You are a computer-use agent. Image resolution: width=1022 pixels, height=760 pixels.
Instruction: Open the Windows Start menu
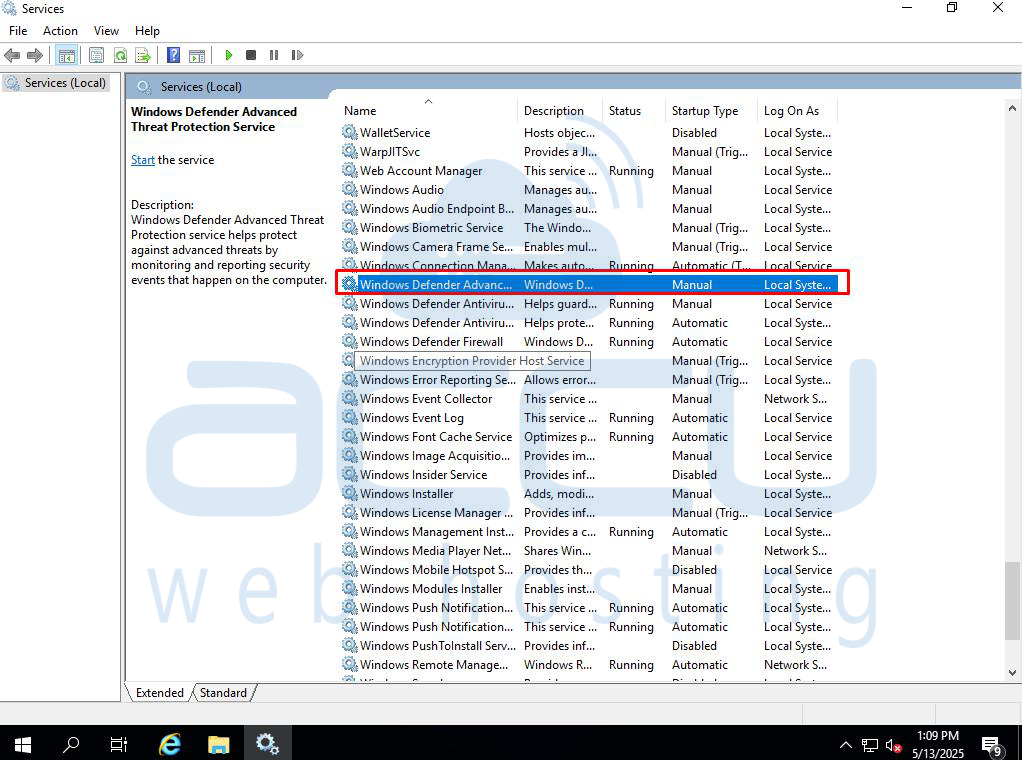pos(23,744)
